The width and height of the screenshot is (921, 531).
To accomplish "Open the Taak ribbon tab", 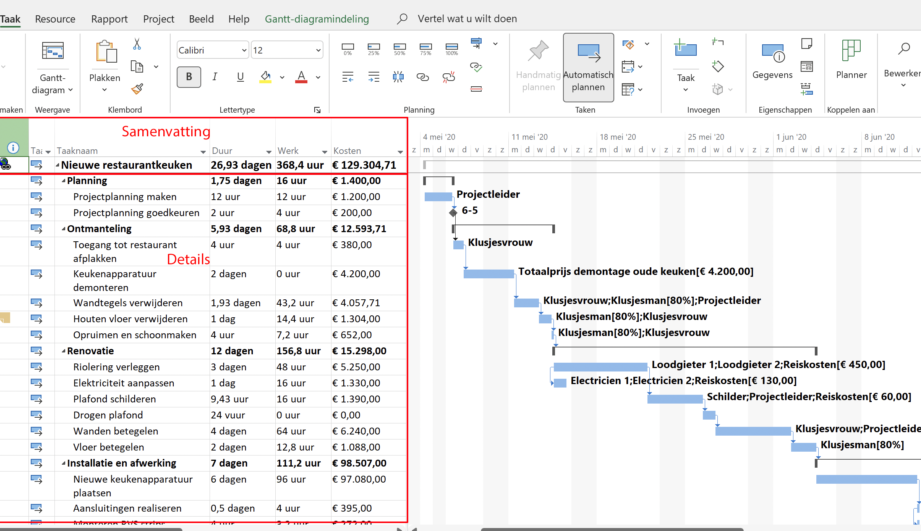I will click(x=10, y=19).
